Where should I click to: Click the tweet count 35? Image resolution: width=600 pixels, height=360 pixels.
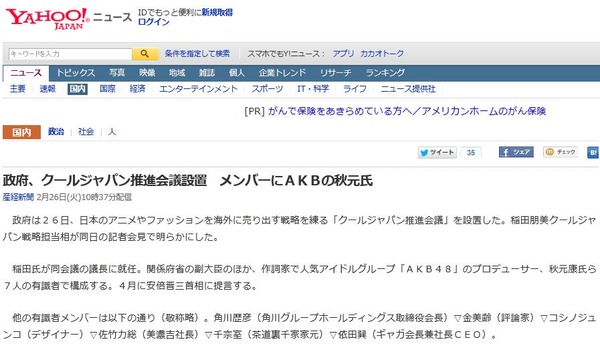(x=471, y=152)
